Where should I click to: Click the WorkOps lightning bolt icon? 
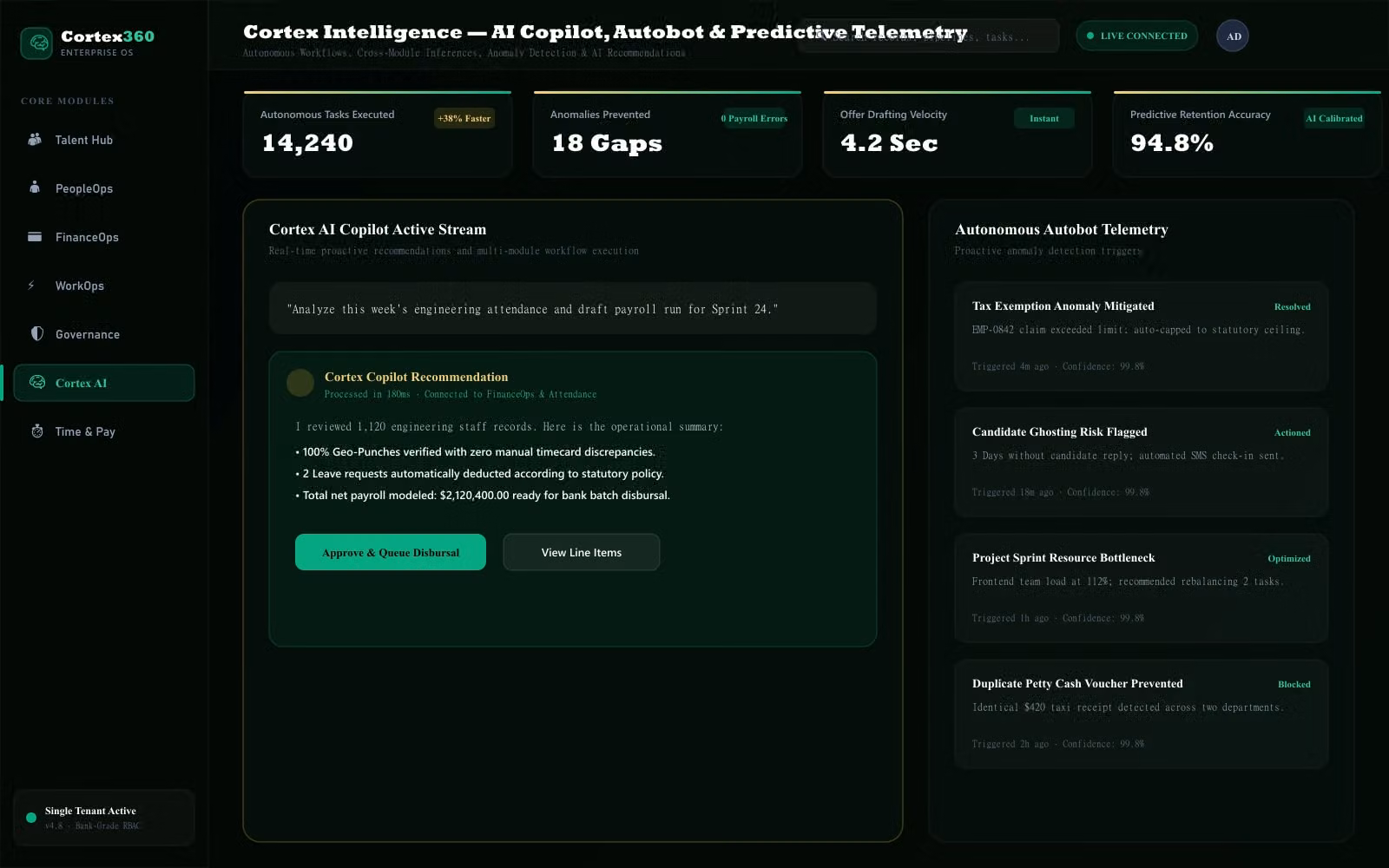tap(31, 285)
